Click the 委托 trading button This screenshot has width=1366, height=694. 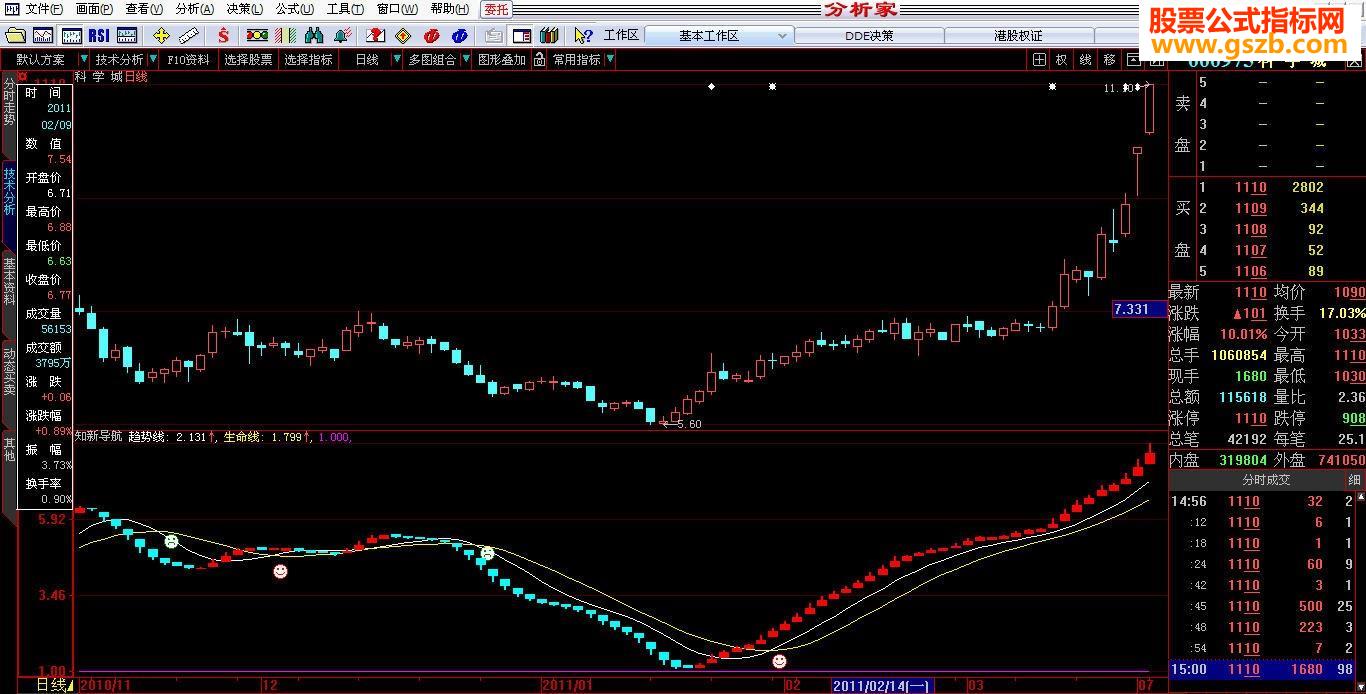click(496, 9)
